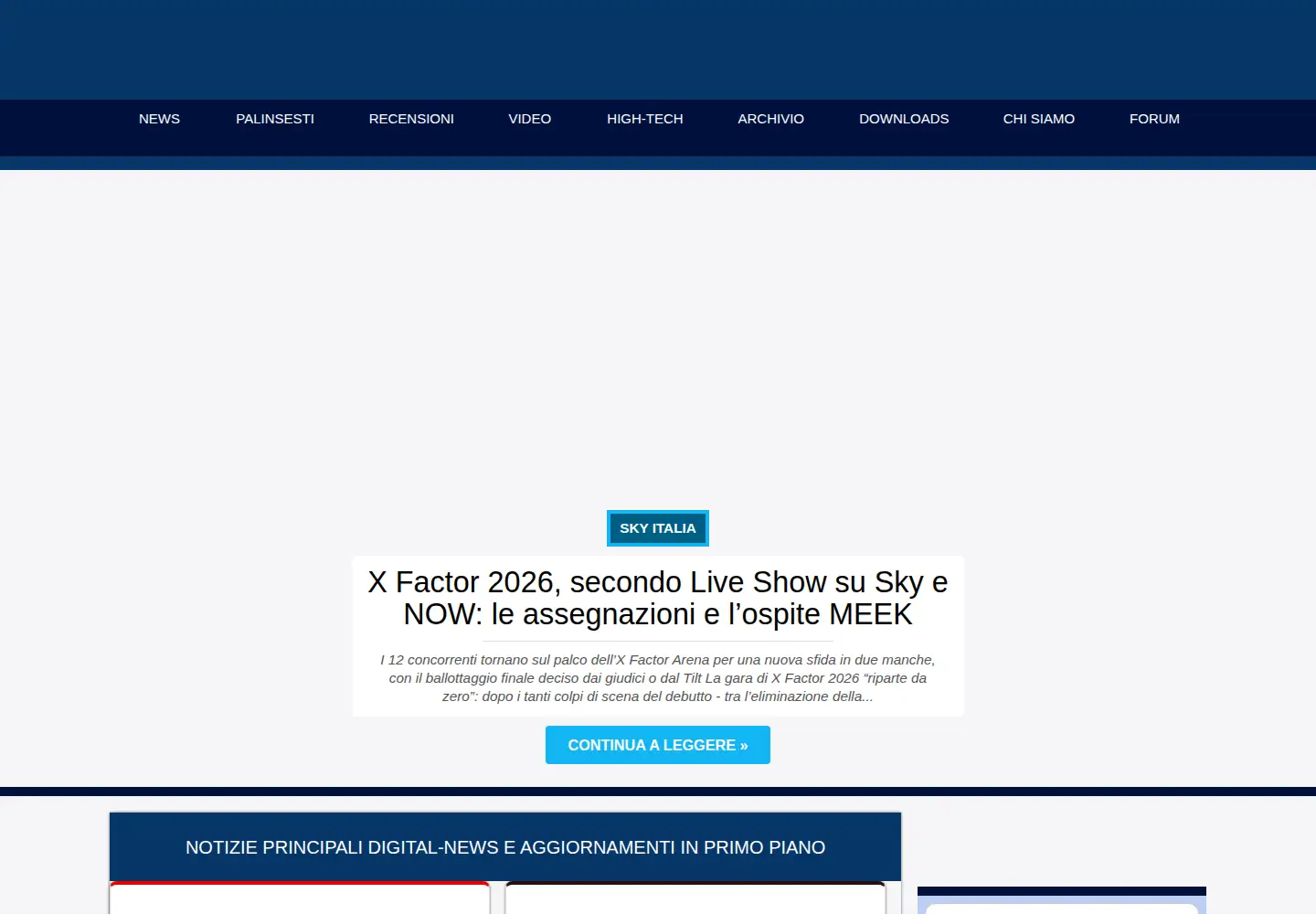This screenshot has height=914, width=1316.
Task: Click the empty hero image area above SKY ITALIA
Action: click(x=658, y=338)
